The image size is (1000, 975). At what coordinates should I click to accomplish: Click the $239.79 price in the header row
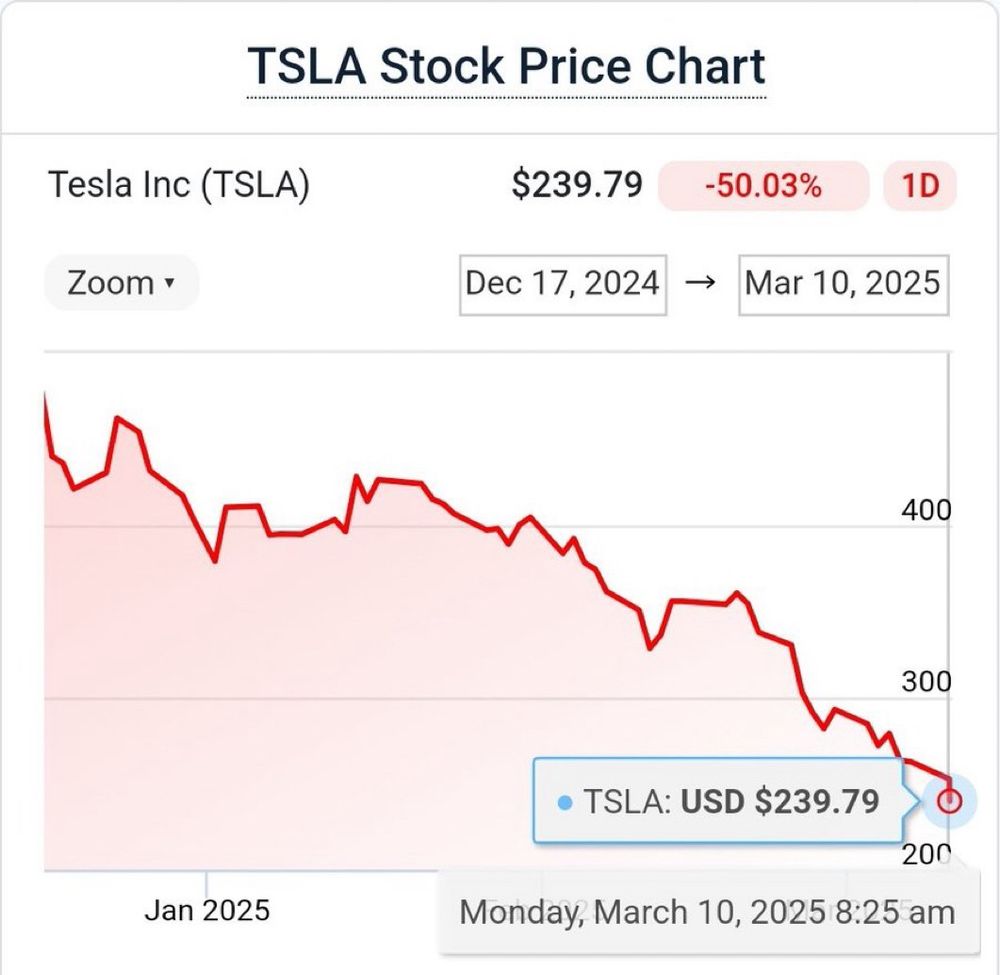tap(577, 185)
